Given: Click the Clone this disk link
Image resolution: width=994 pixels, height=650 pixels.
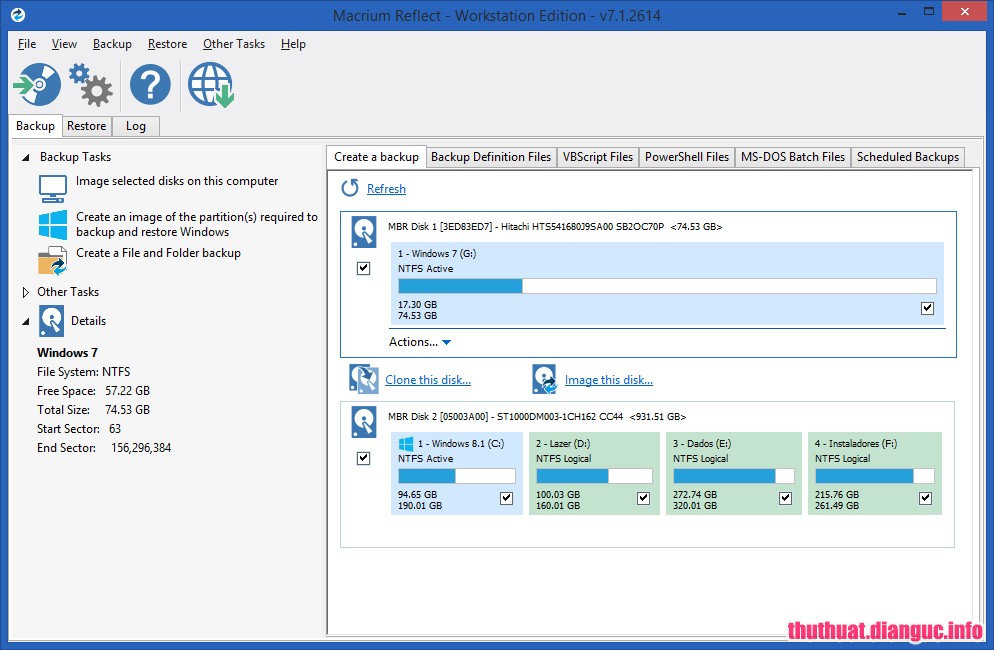Looking at the screenshot, I should 428,379.
